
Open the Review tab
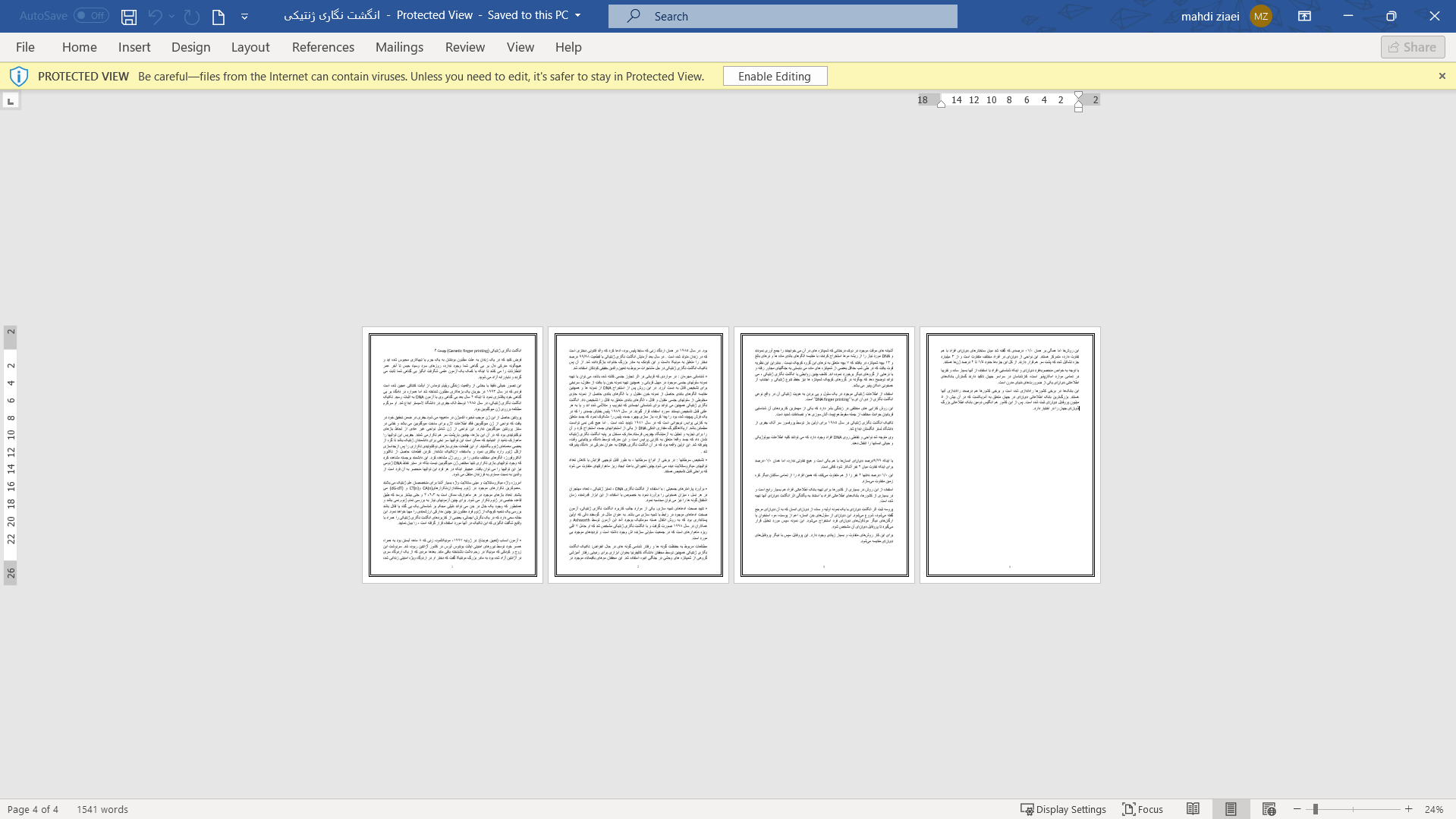[x=465, y=47]
